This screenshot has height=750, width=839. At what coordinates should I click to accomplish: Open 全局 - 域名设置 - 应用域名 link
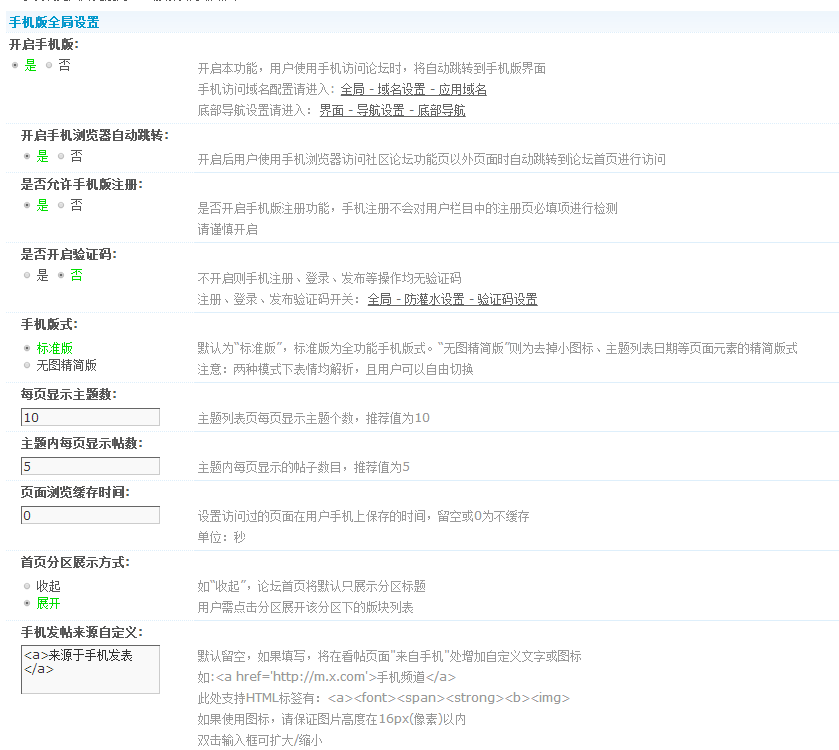pos(414,89)
